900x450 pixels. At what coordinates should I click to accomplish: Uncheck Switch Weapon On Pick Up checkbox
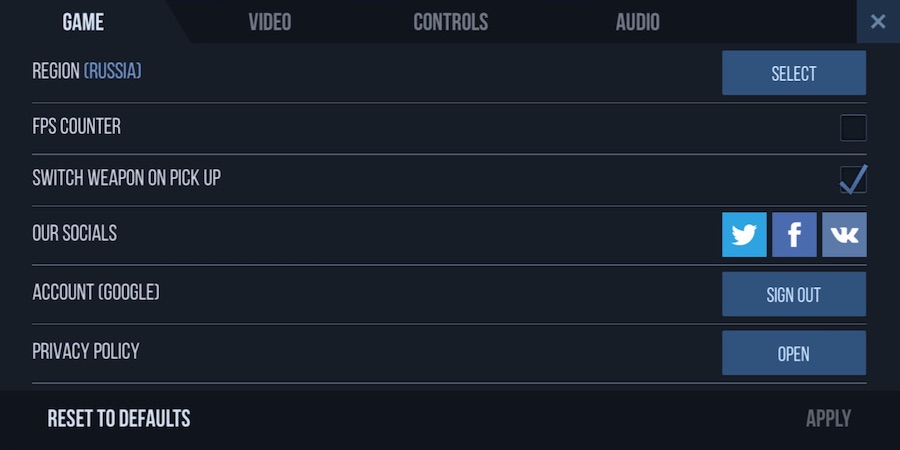853,180
